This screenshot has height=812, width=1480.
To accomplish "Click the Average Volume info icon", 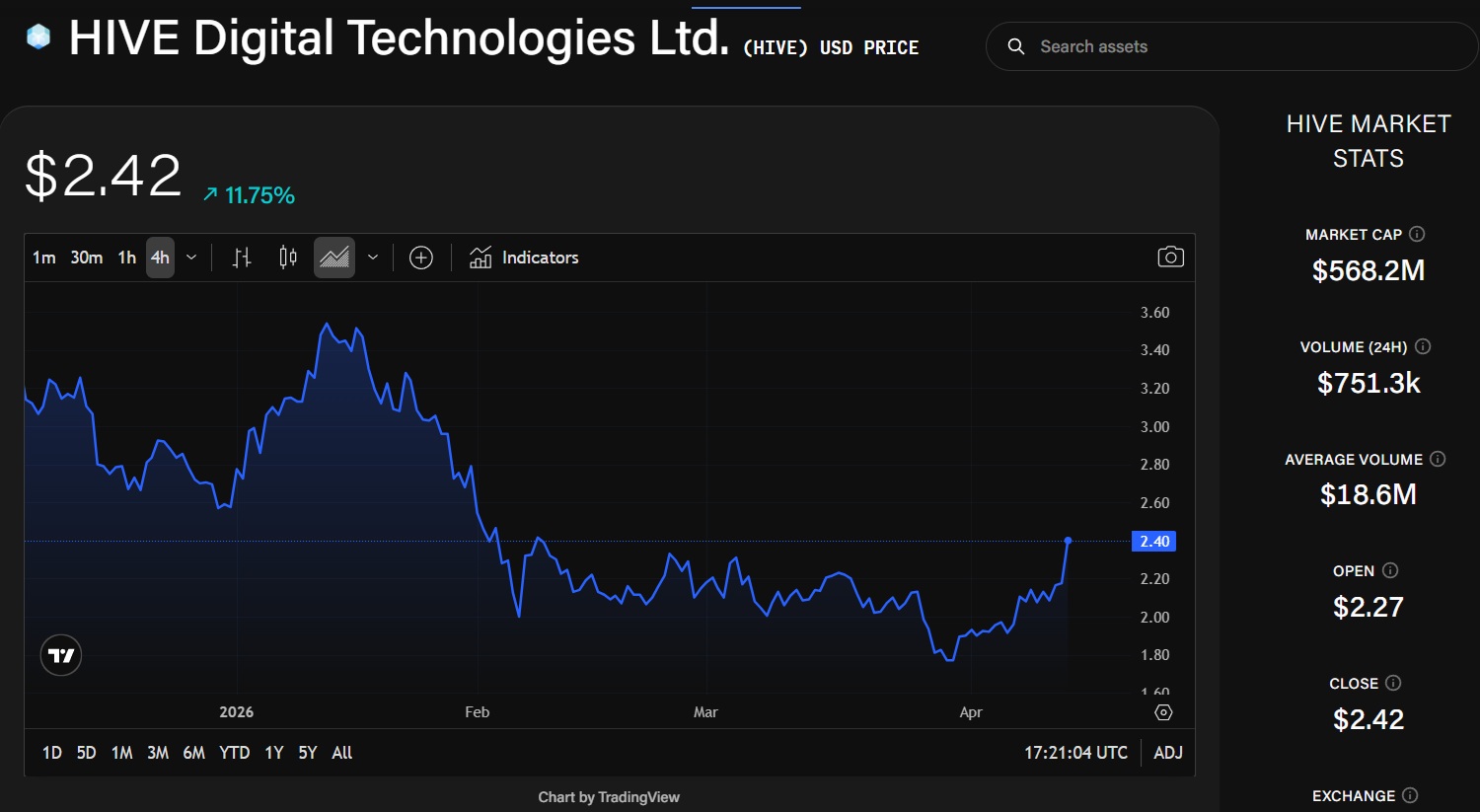I will click(x=1438, y=459).
